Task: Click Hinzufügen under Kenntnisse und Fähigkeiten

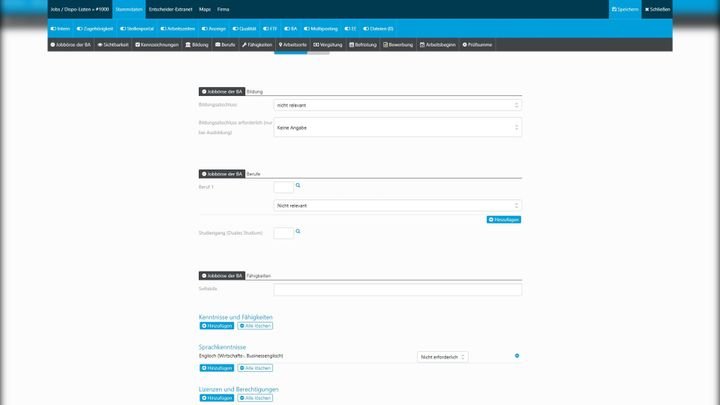Action: [217, 326]
